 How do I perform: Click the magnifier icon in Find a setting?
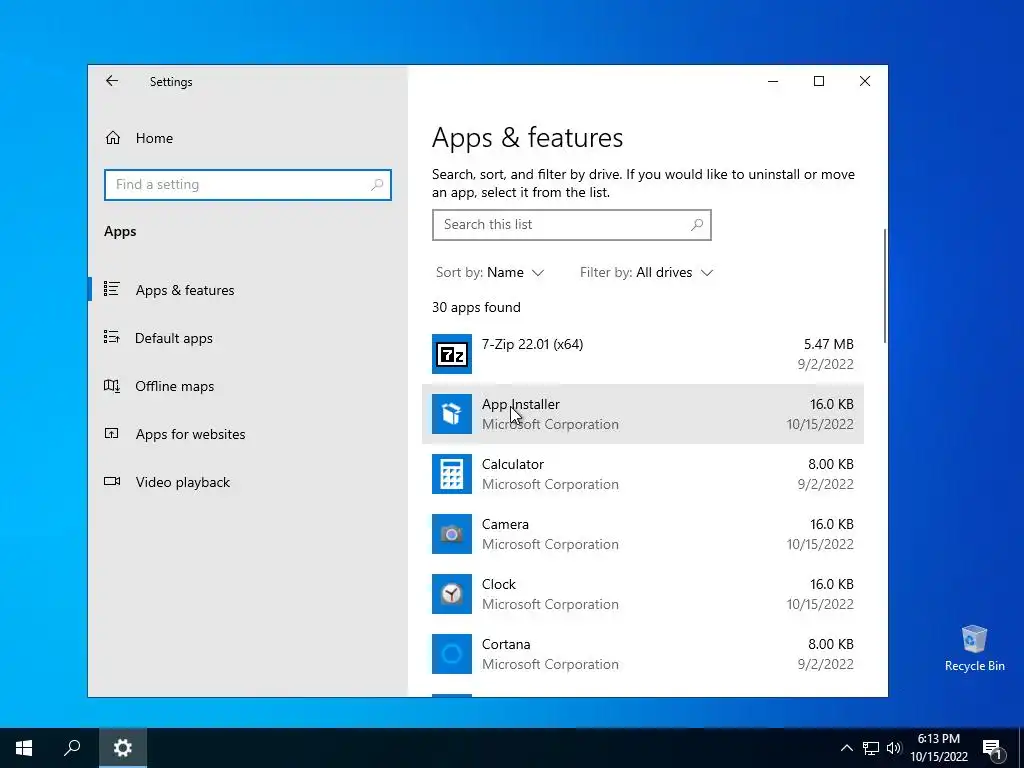point(377,185)
